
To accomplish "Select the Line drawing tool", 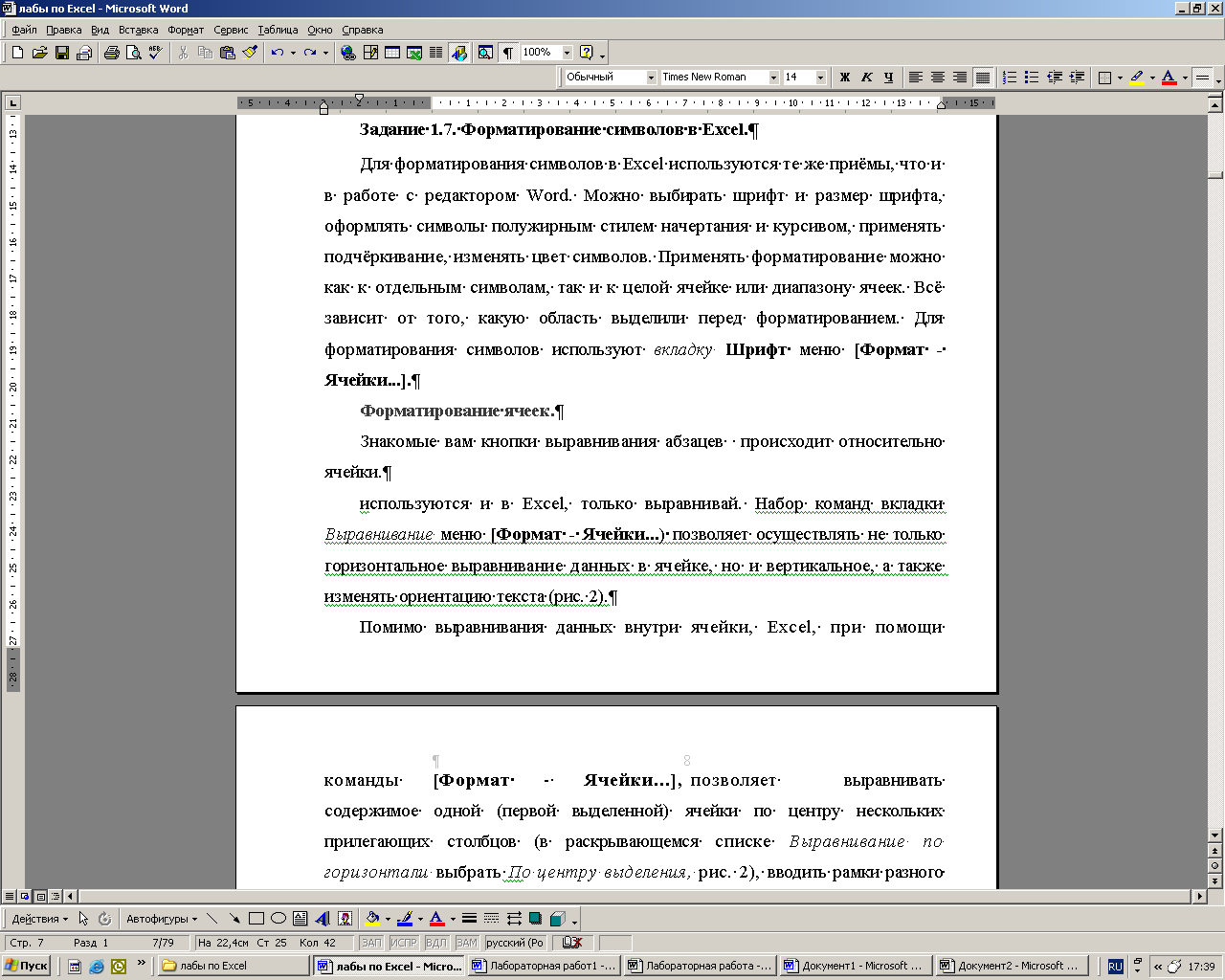I will (212, 919).
